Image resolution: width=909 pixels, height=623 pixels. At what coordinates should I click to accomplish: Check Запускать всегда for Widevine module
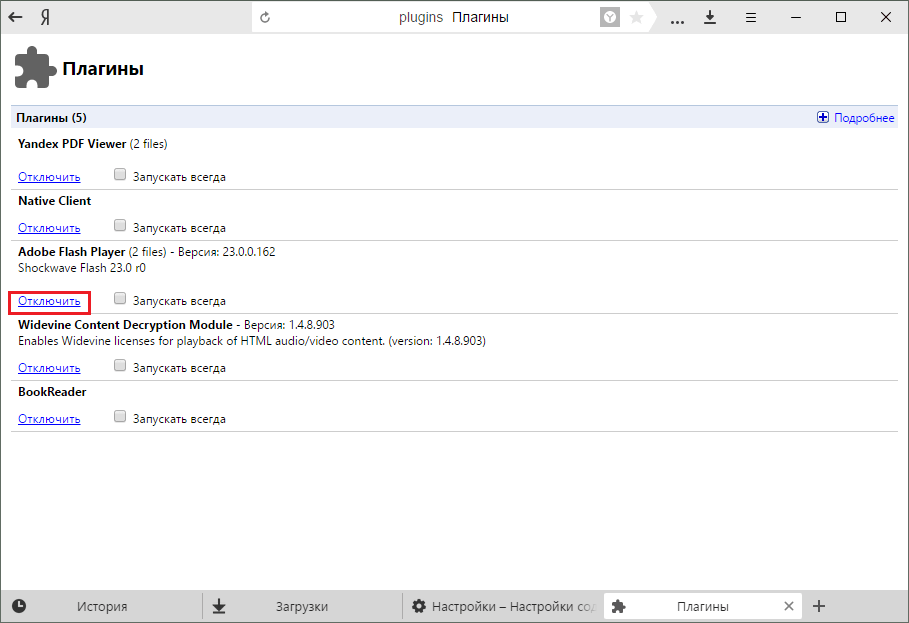120,365
